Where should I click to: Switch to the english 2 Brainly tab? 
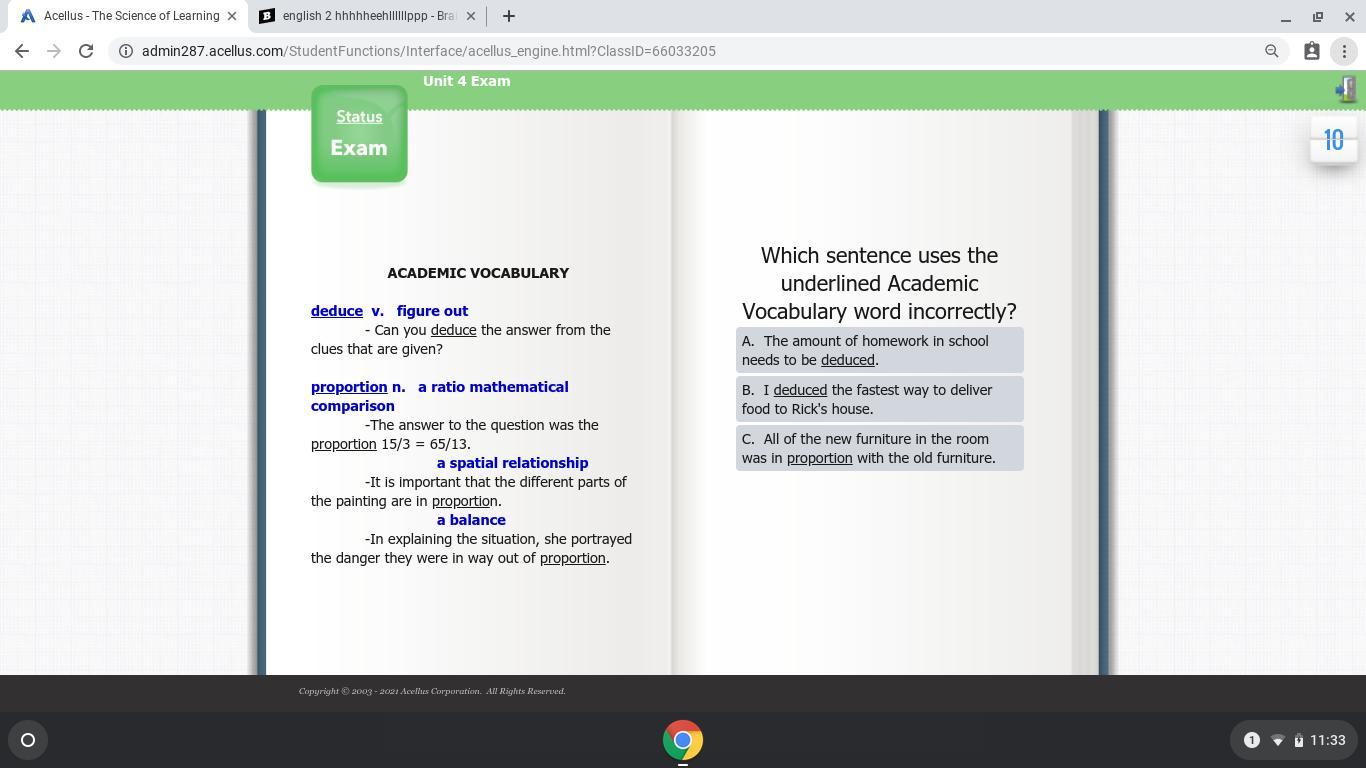[x=367, y=16]
